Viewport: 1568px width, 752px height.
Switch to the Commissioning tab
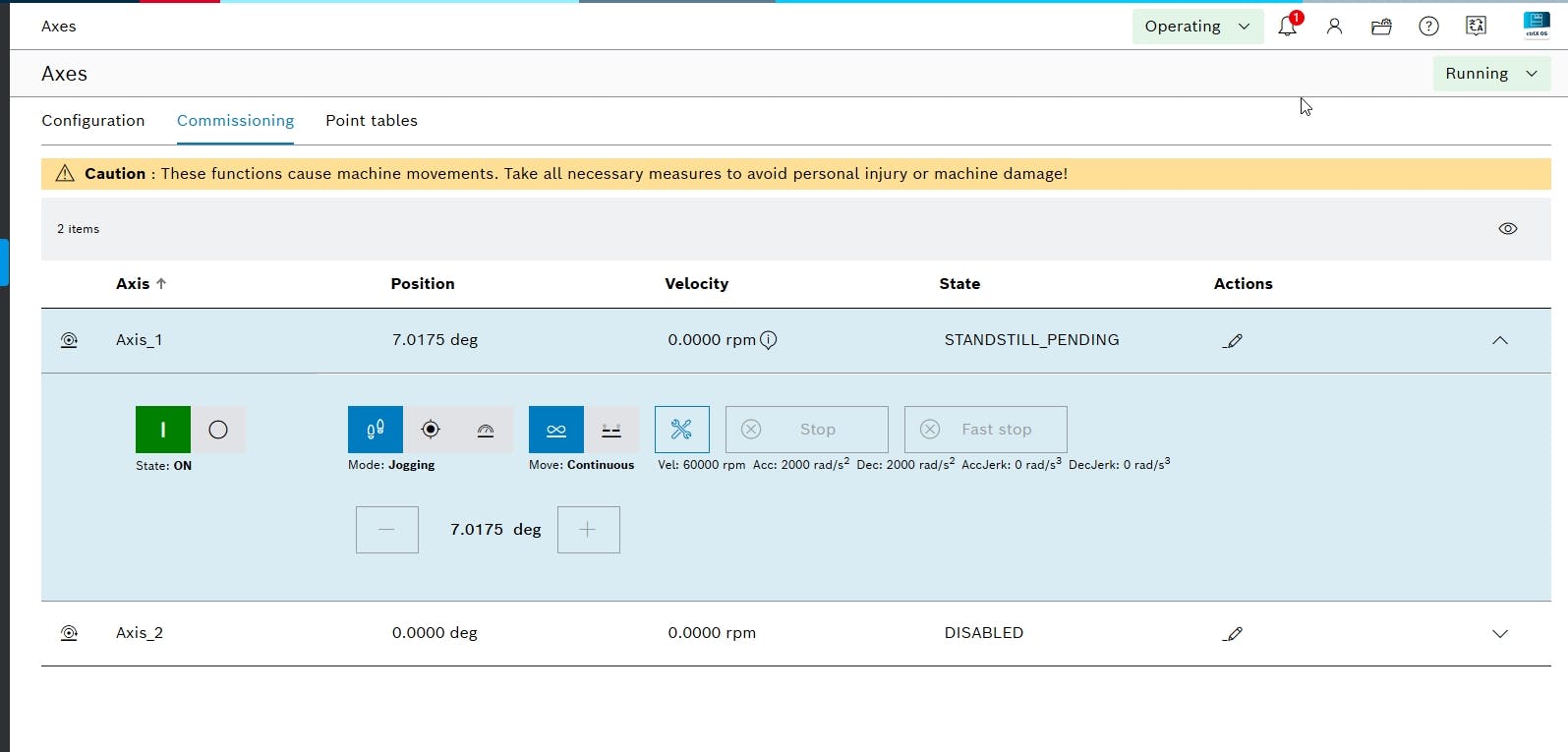[235, 120]
